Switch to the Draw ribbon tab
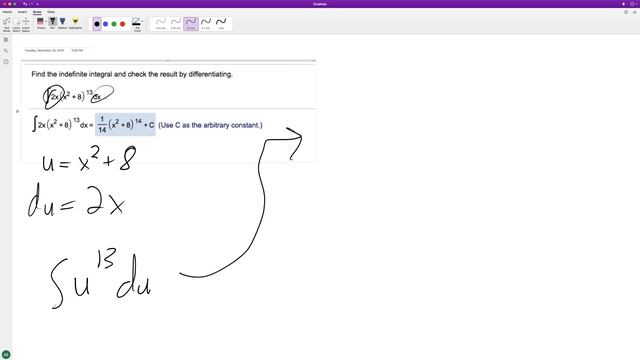 [x=37, y=12]
